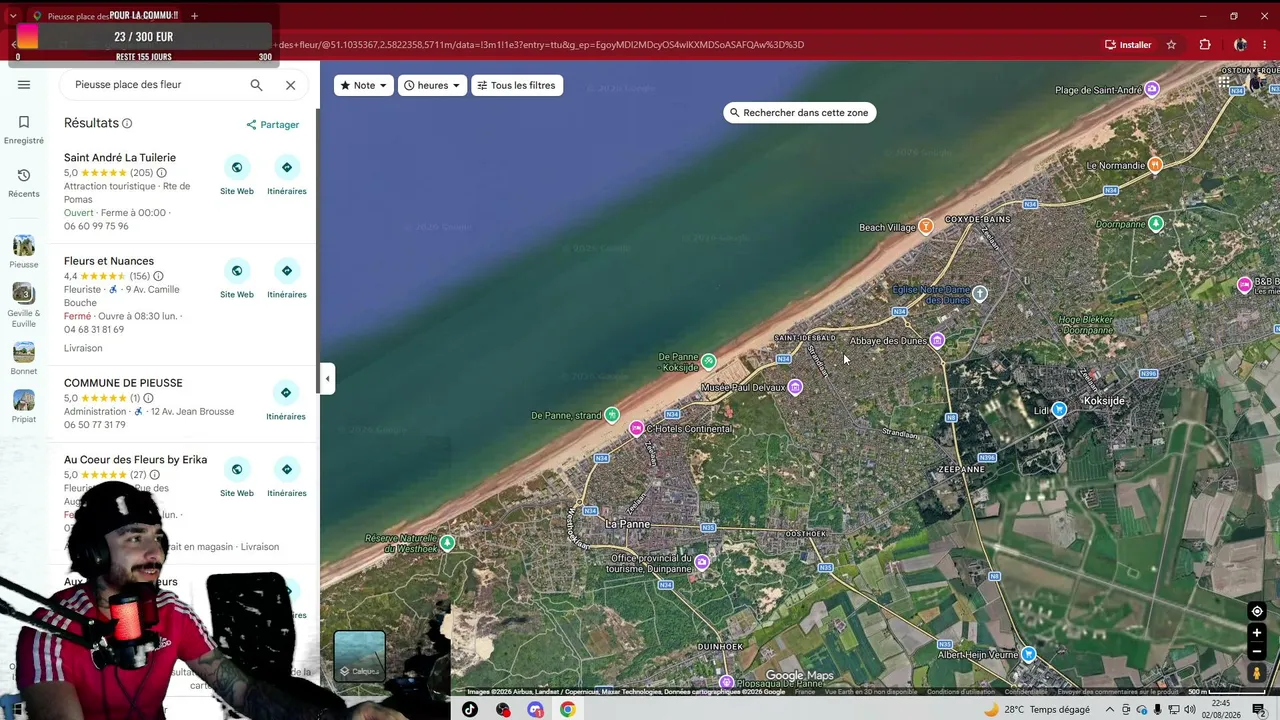Viewport: 1280px width, 720px height.
Task: Open TikTok from the taskbar
Action: pyautogui.click(x=470, y=710)
